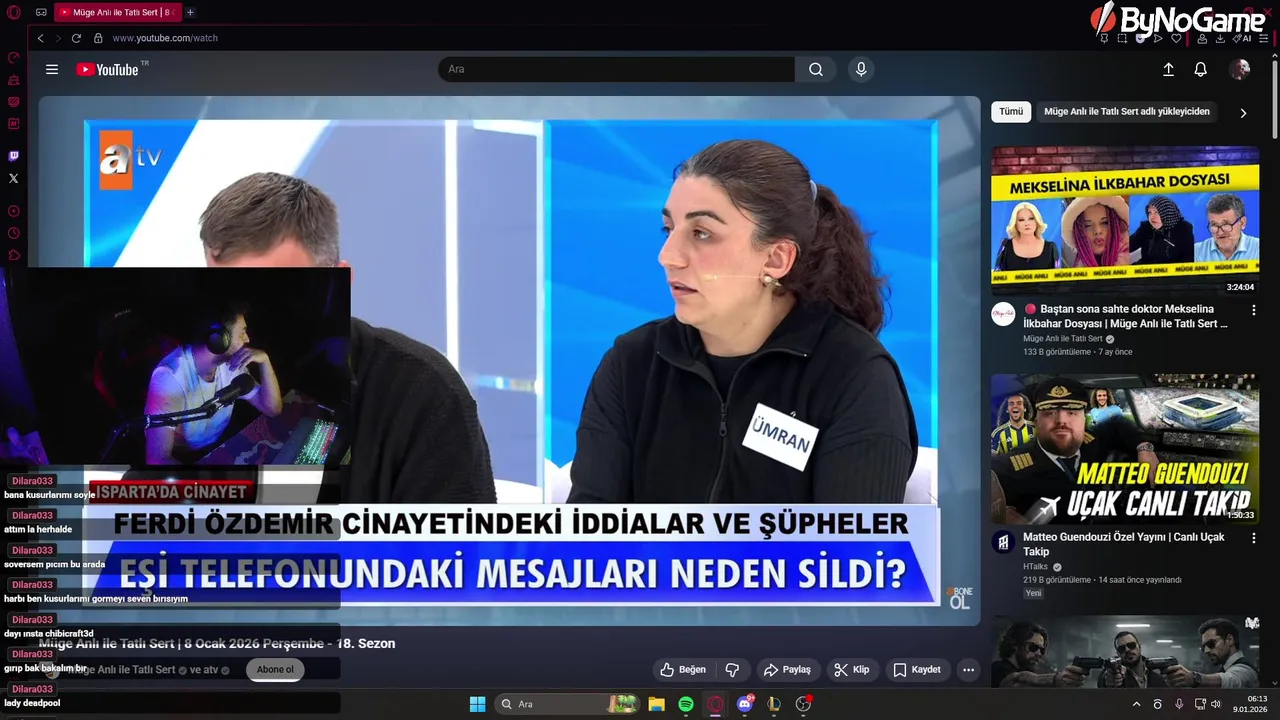
Task: Open Müge Anlı channel avatar beside Mekselina video
Action: click(1003, 314)
